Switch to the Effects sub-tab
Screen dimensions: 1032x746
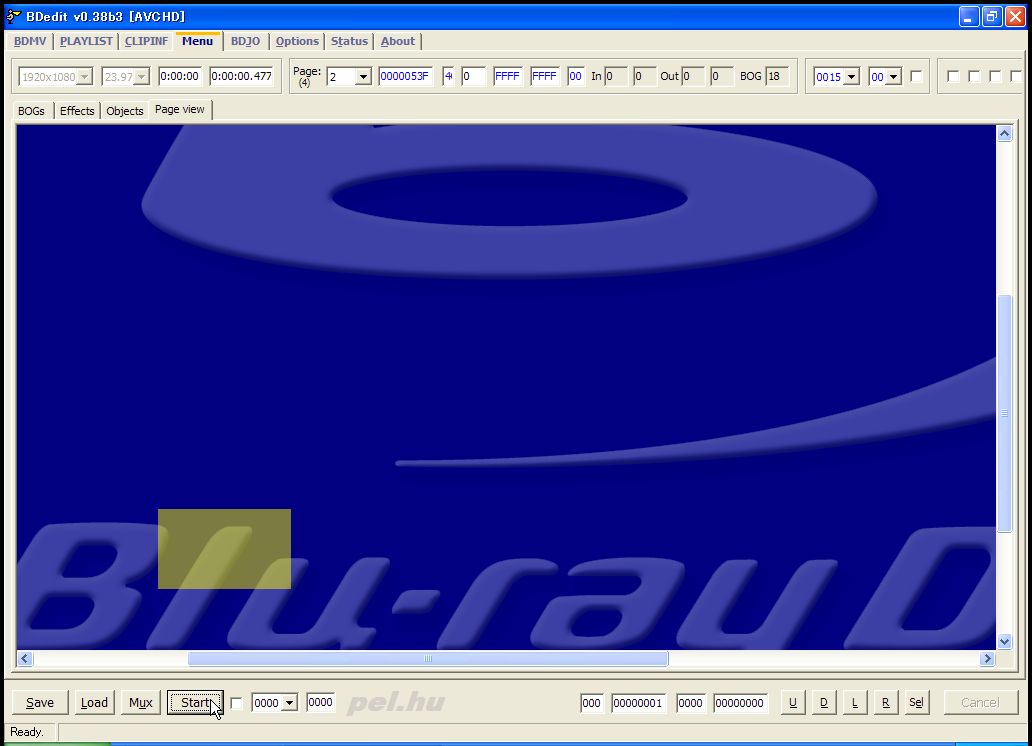click(77, 111)
